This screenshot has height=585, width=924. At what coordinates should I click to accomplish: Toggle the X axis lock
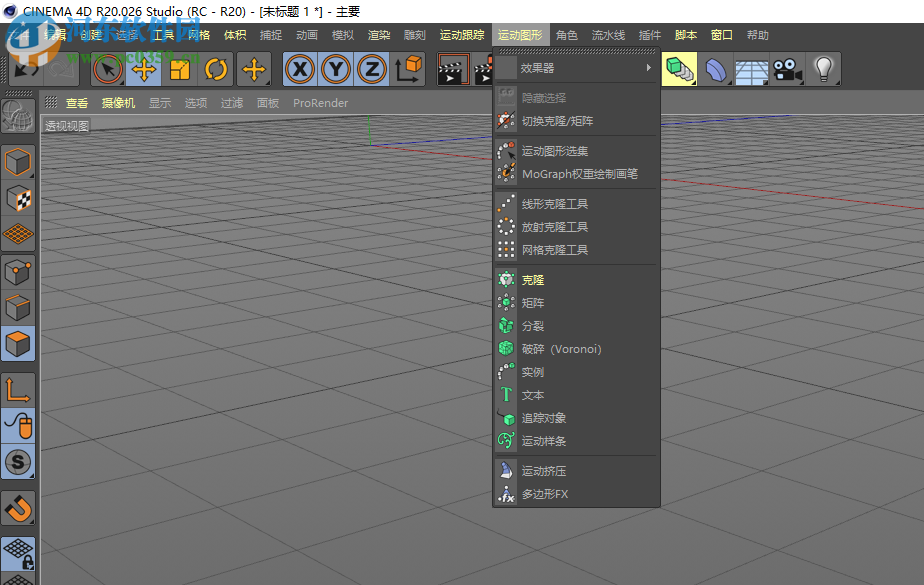(x=300, y=69)
